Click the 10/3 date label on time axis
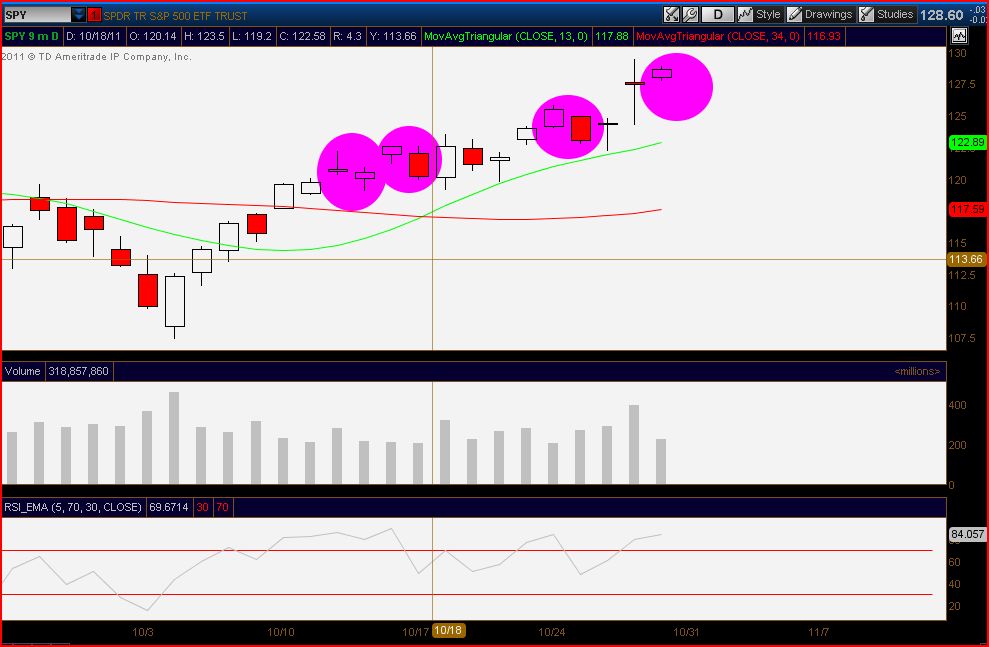Screen dimensions: 989x647 [143, 632]
